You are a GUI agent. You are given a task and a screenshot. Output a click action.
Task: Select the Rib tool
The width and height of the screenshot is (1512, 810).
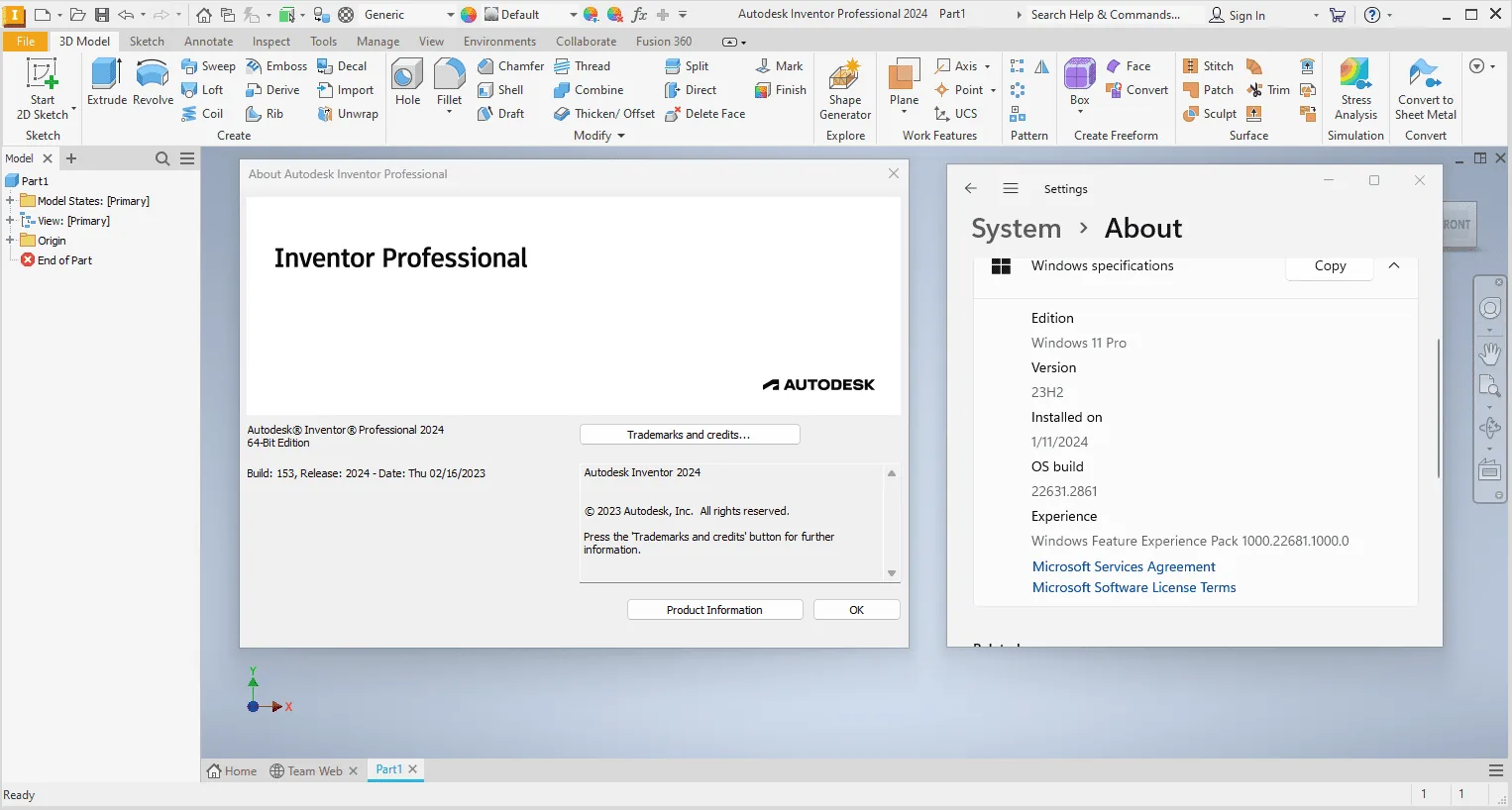pyautogui.click(x=266, y=114)
